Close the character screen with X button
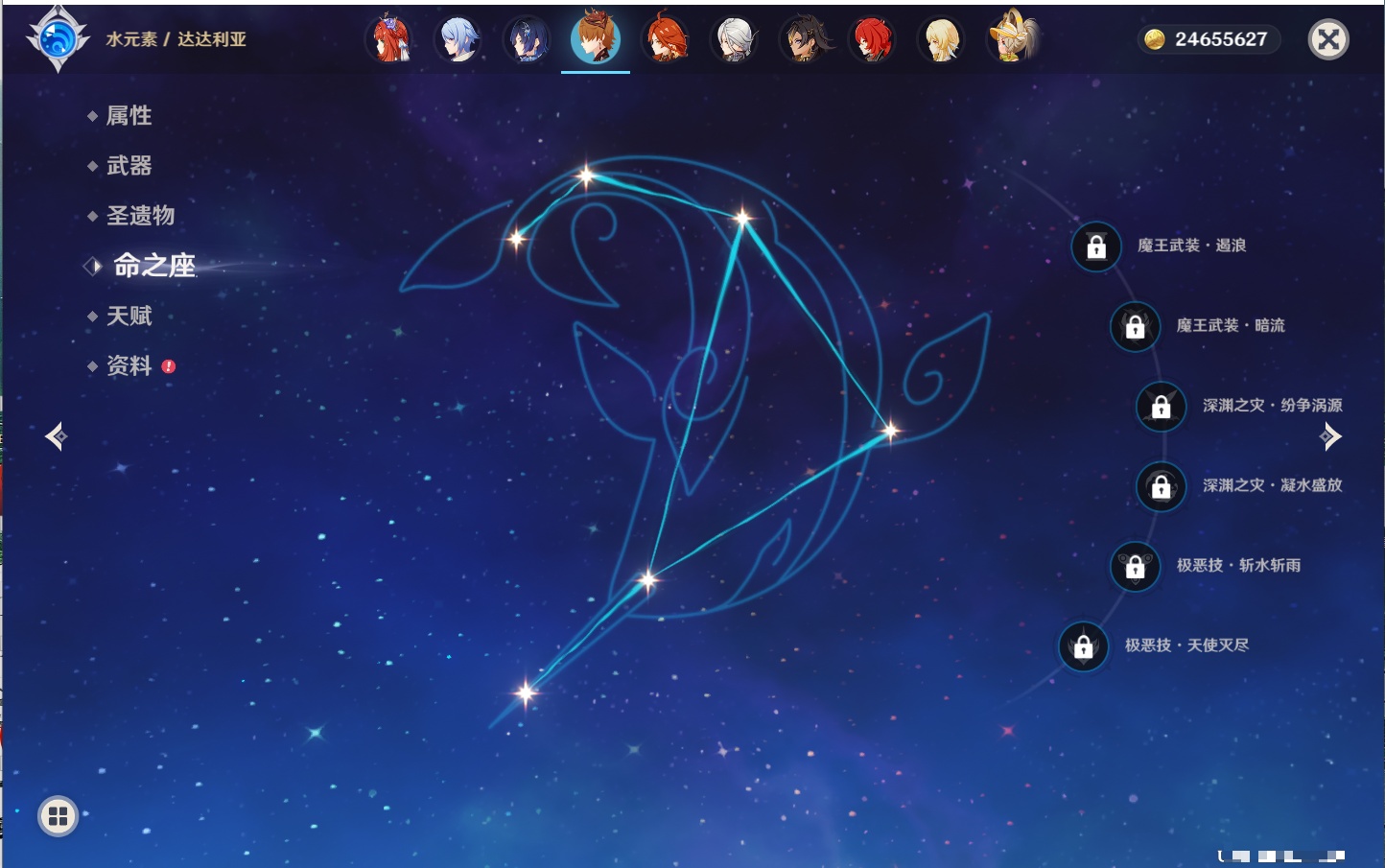Screen dimensions: 1385x868 click(x=1328, y=39)
